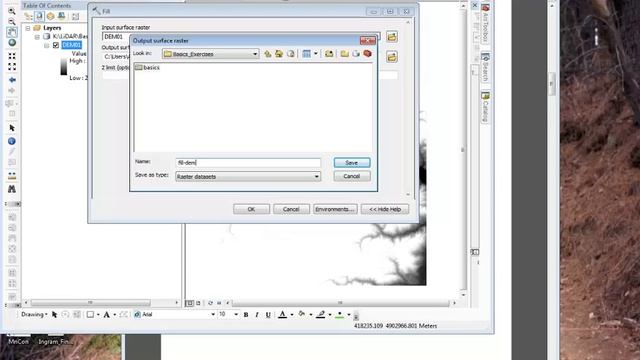Open the Catalog side tab

(485, 107)
